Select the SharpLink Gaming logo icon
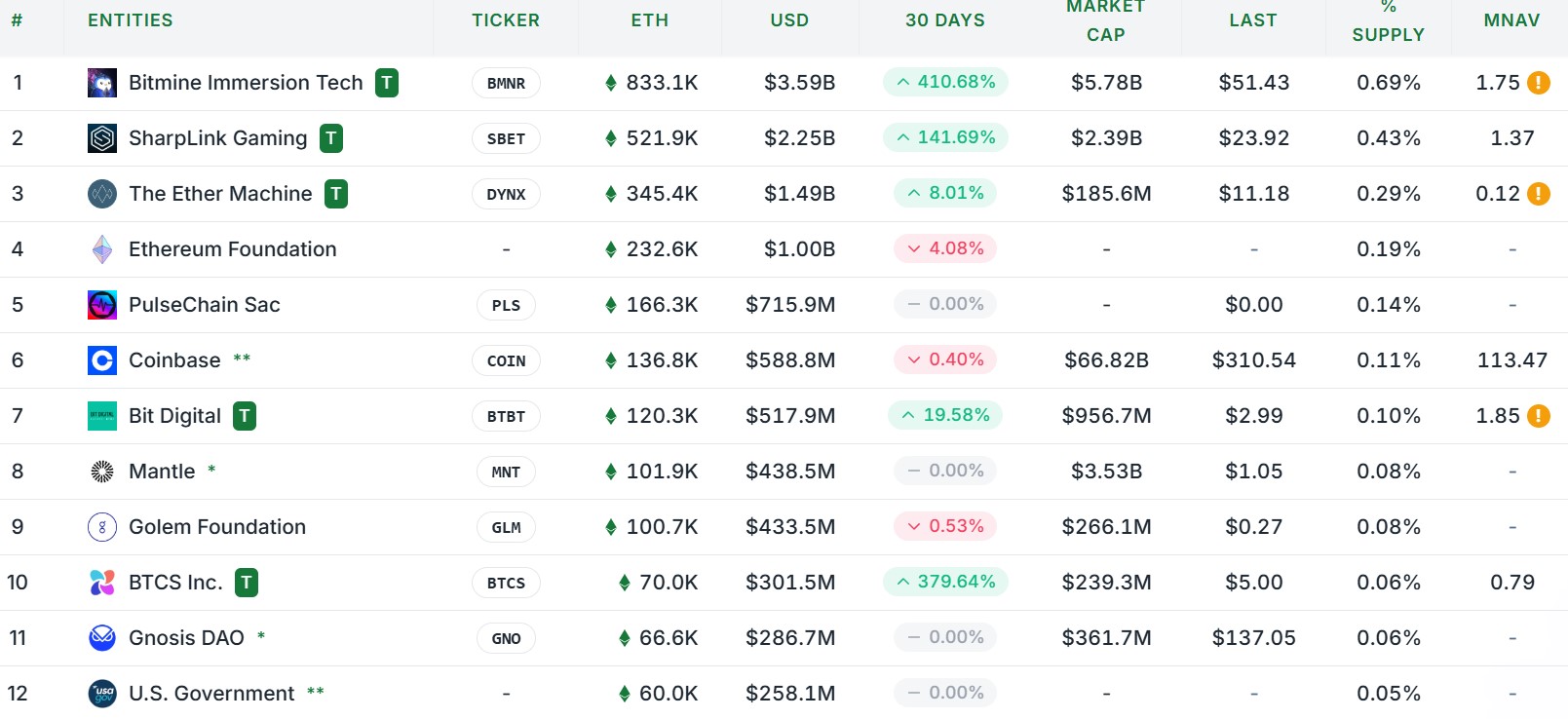The image size is (1568, 719). point(101,138)
